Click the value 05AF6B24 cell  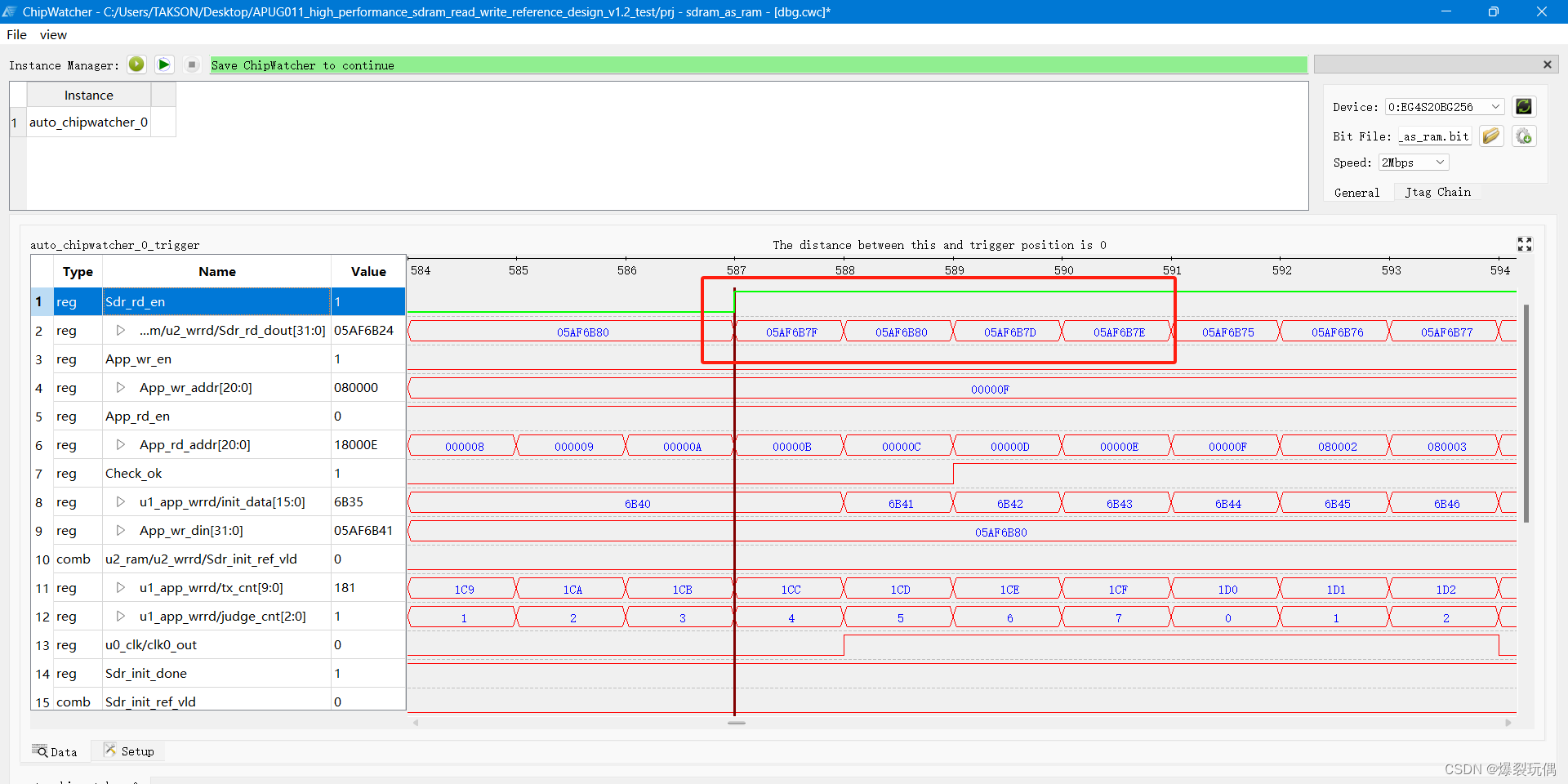(x=368, y=331)
